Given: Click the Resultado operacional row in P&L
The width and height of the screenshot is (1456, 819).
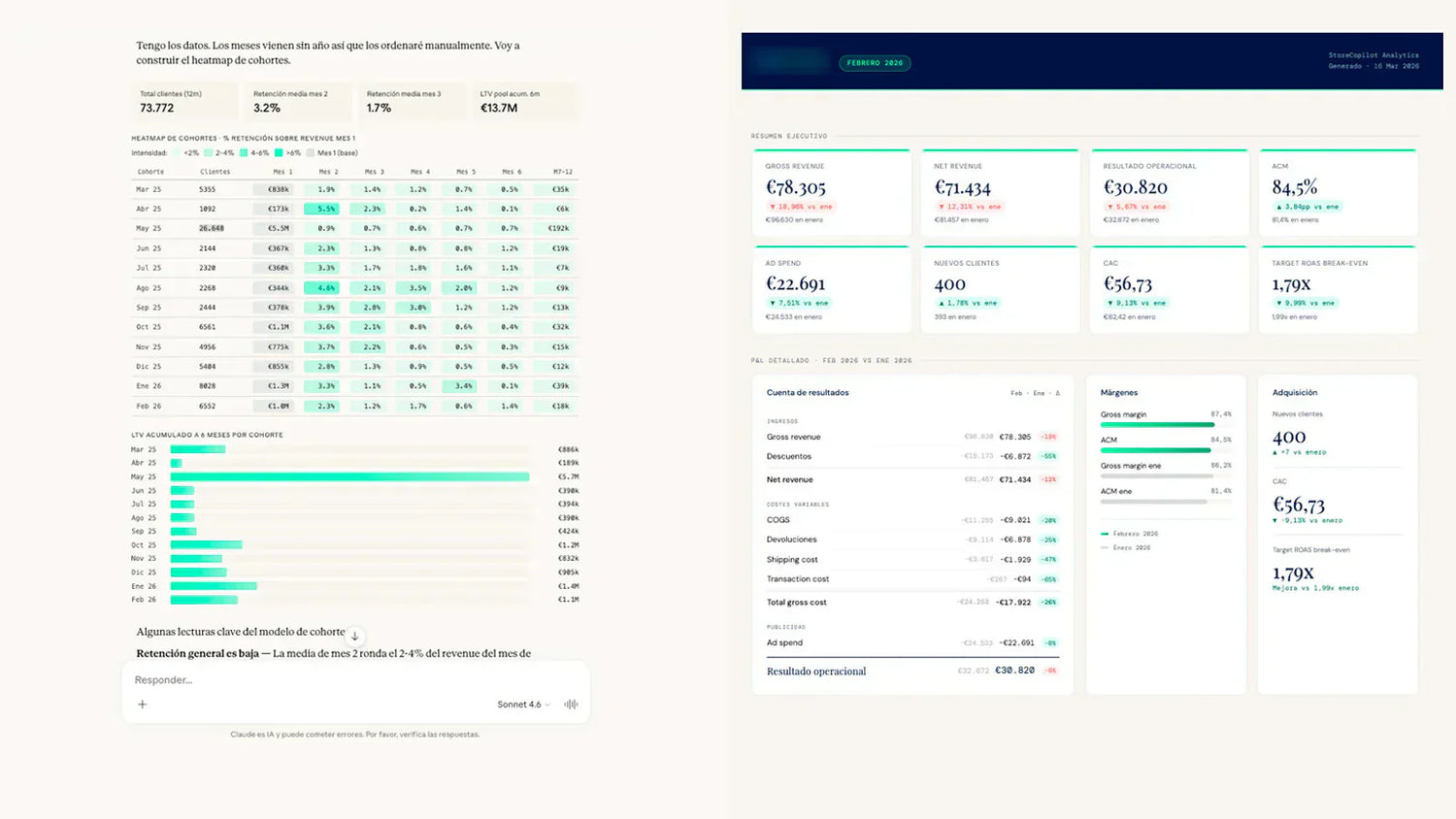Looking at the screenshot, I should tap(912, 671).
